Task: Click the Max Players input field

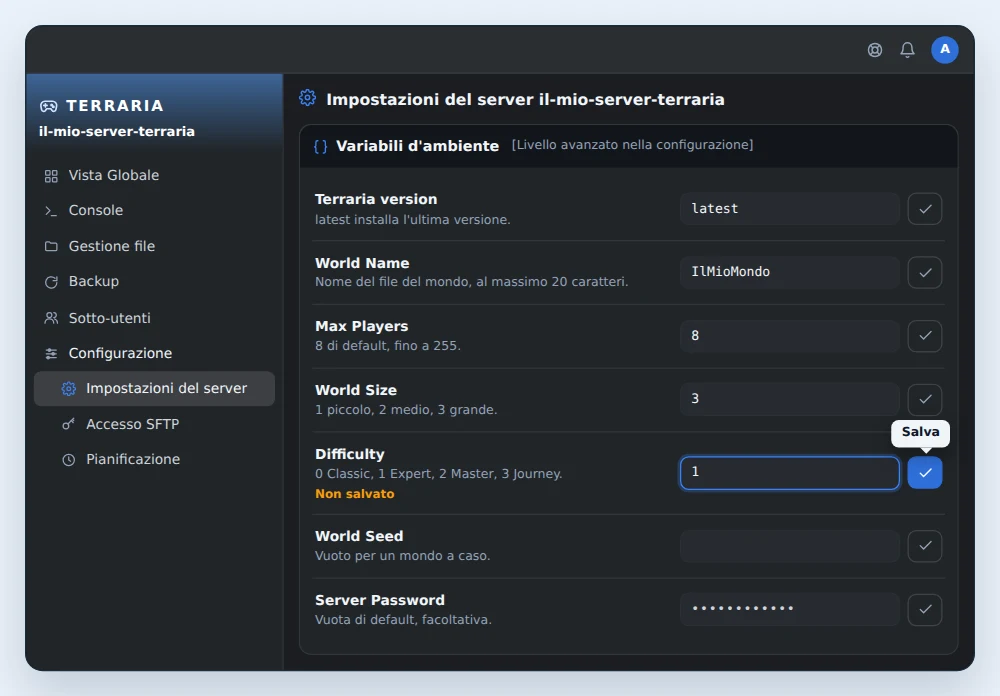Action: [790, 336]
